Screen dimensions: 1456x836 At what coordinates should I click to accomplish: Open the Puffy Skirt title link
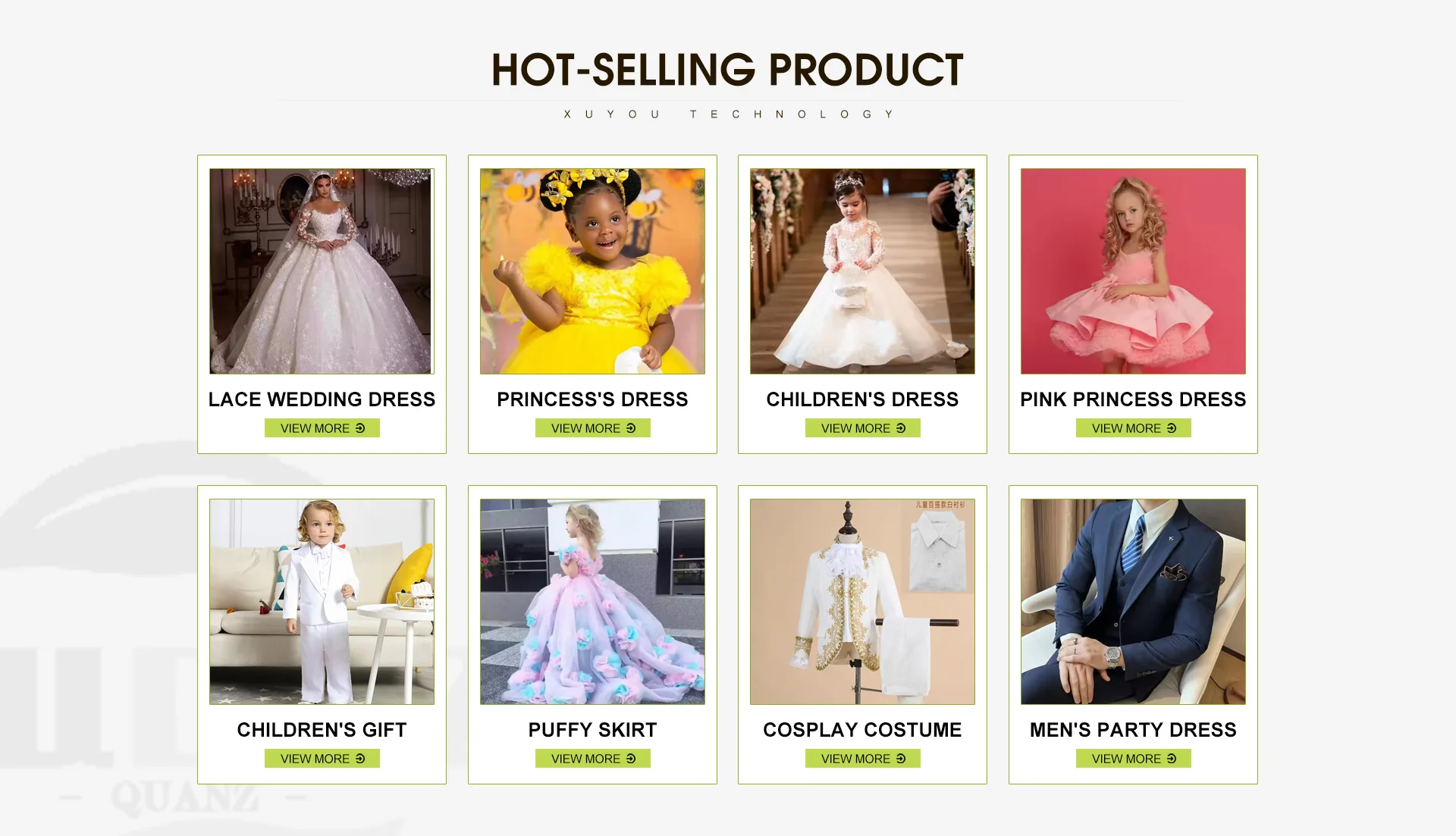pos(592,730)
